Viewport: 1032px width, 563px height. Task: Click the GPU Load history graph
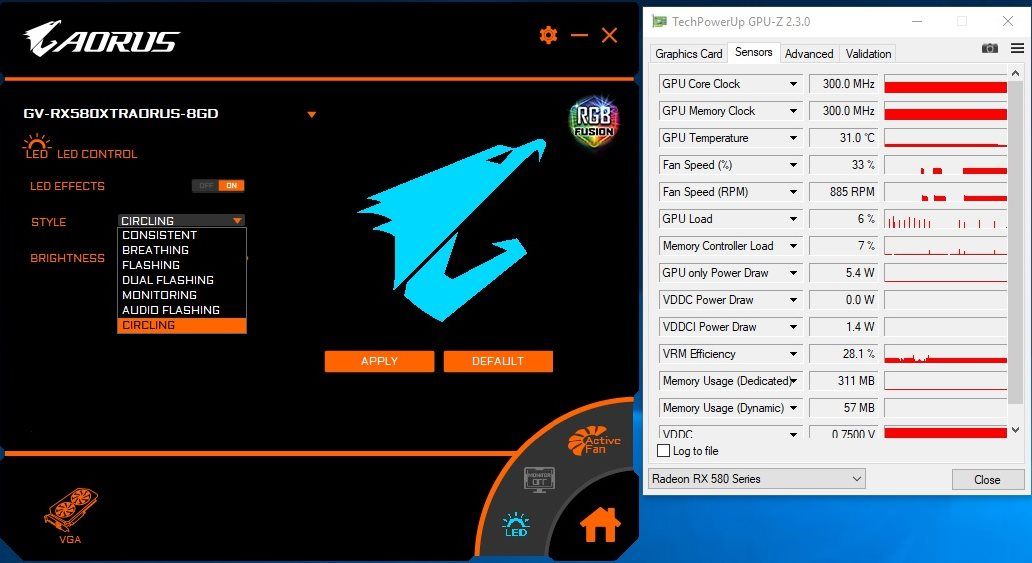pyautogui.click(x=945, y=219)
